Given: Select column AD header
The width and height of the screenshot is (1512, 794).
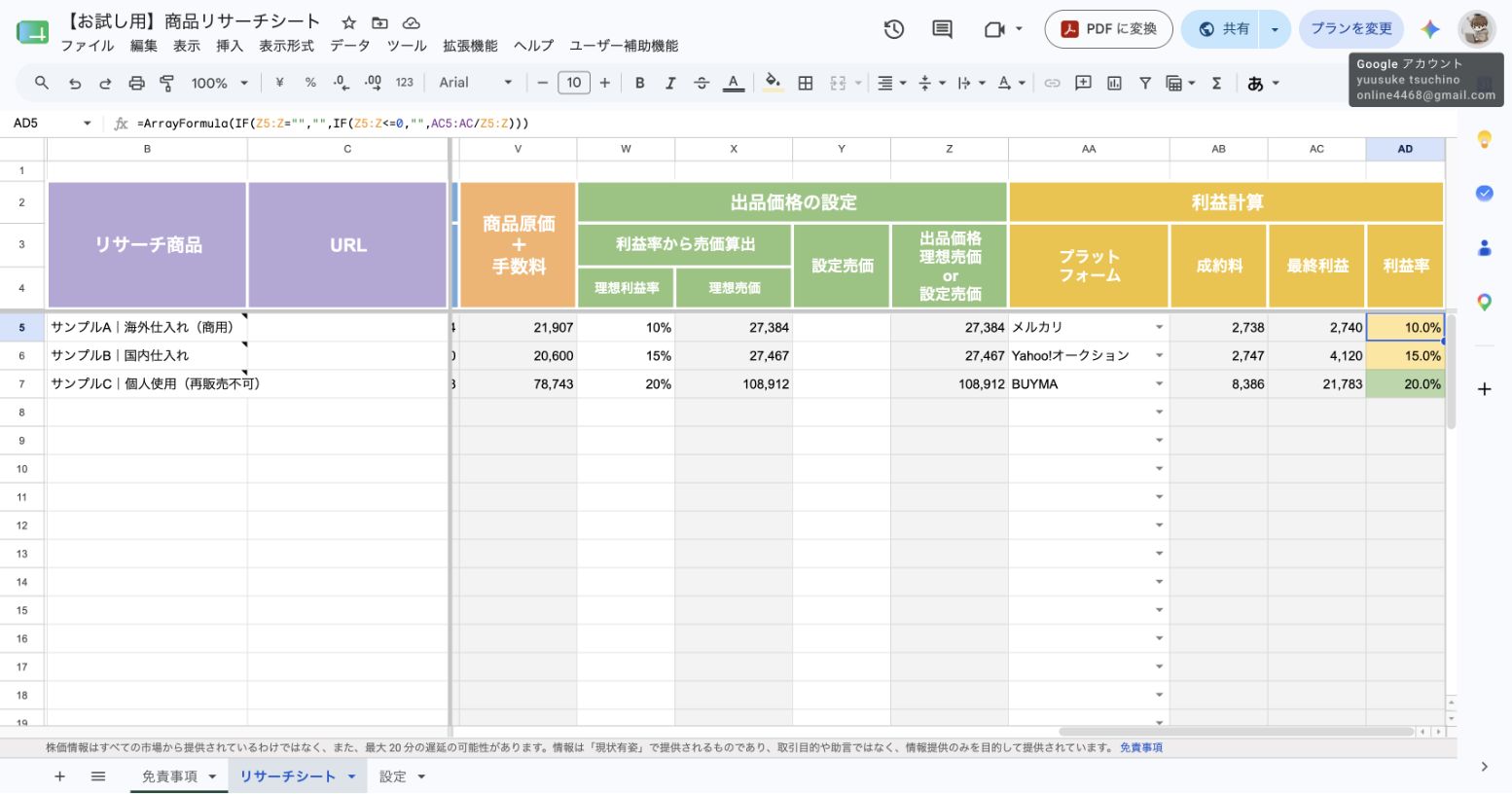Looking at the screenshot, I should 1405,149.
